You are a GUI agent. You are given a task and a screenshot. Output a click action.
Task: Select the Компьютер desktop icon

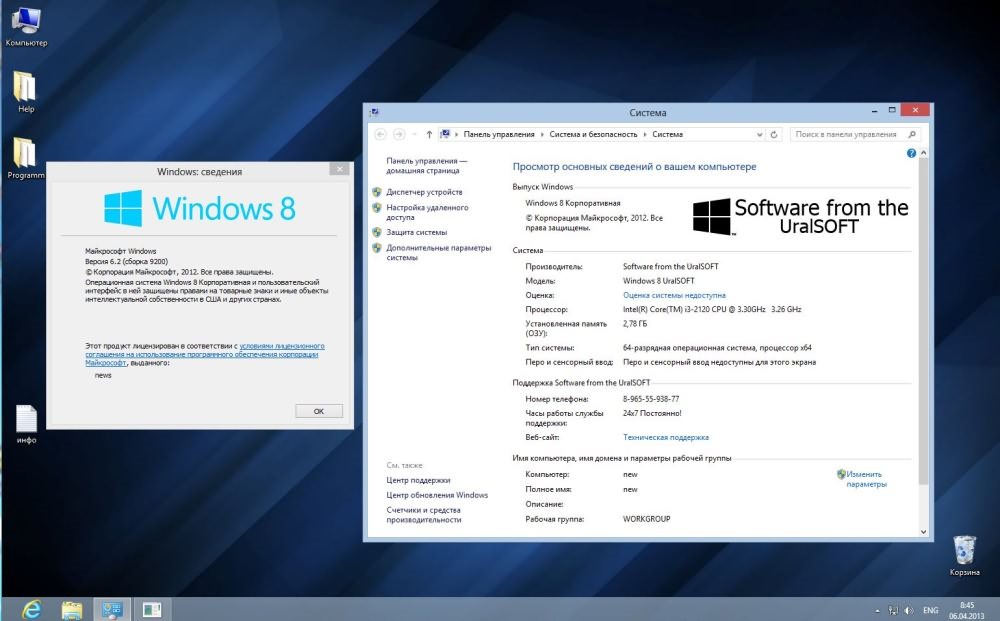tap(26, 20)
